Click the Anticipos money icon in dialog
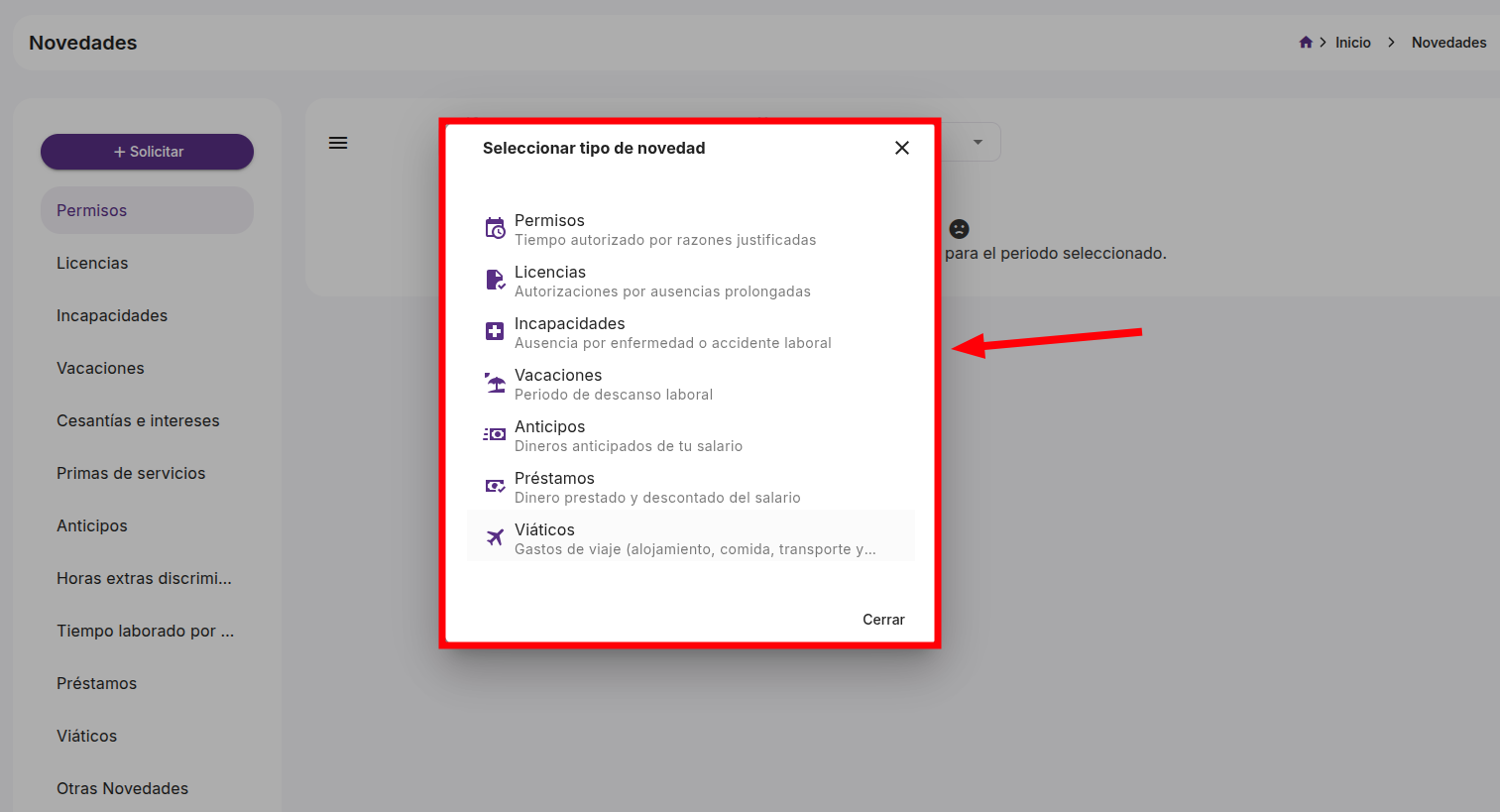 tap(495, 435)
